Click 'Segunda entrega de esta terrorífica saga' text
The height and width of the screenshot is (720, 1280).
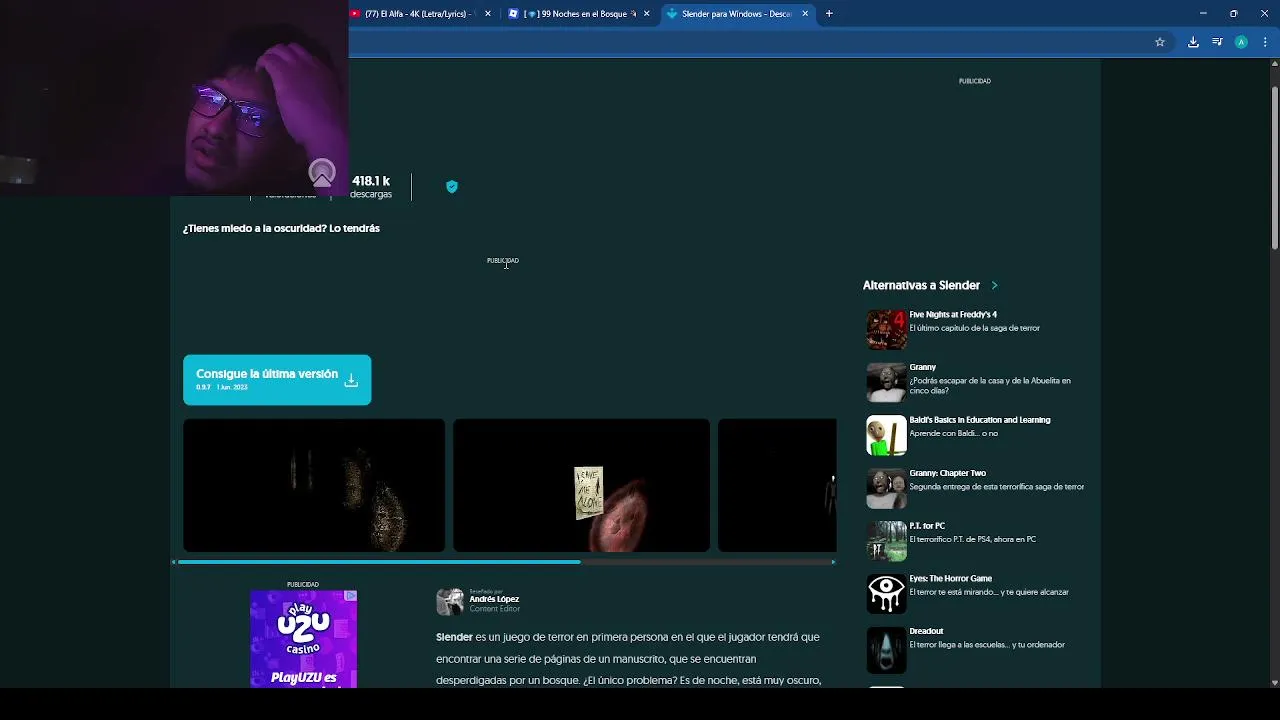pyautogui.click(x=996, y=487)
